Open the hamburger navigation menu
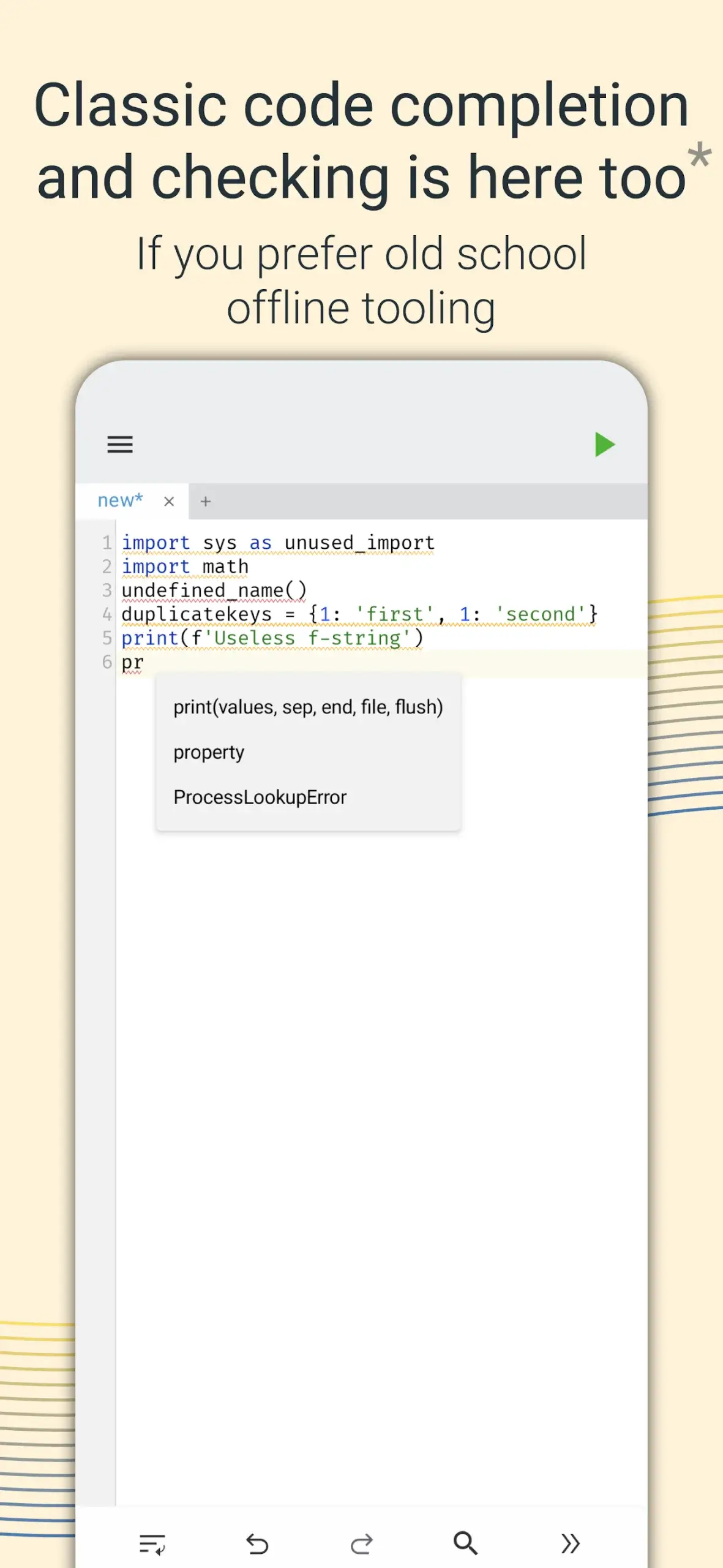Image resolution: width=723 pixels, height=1568 pixels. tap(120, 444)
